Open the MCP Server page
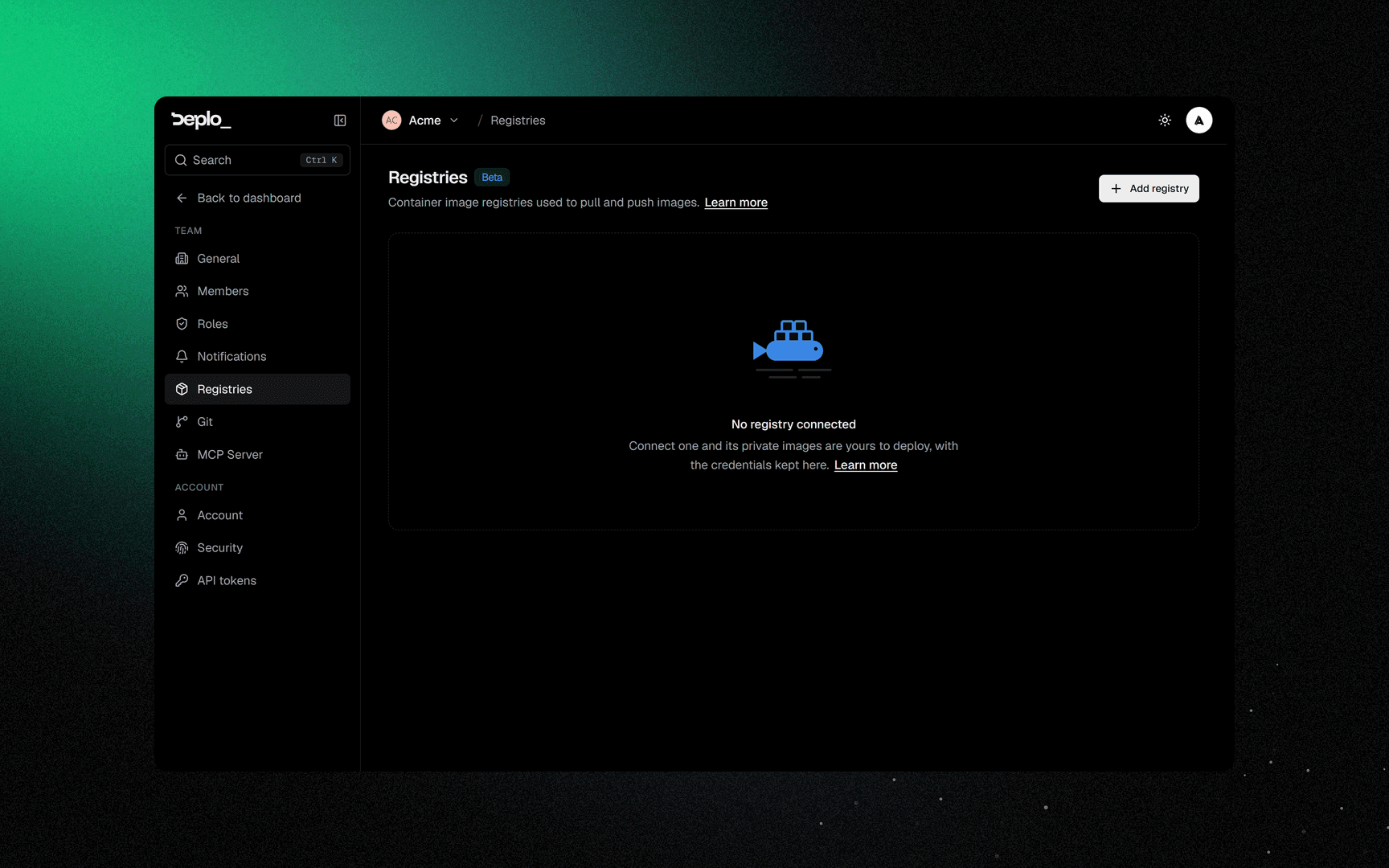This screenshot has width=1389, height=868. (257, 454)
